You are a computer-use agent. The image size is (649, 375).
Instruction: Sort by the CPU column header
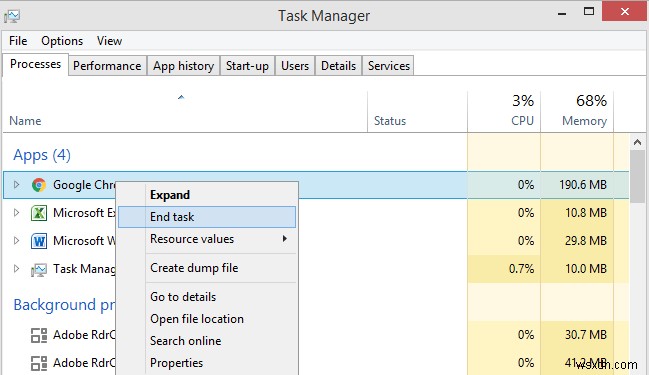504,112
